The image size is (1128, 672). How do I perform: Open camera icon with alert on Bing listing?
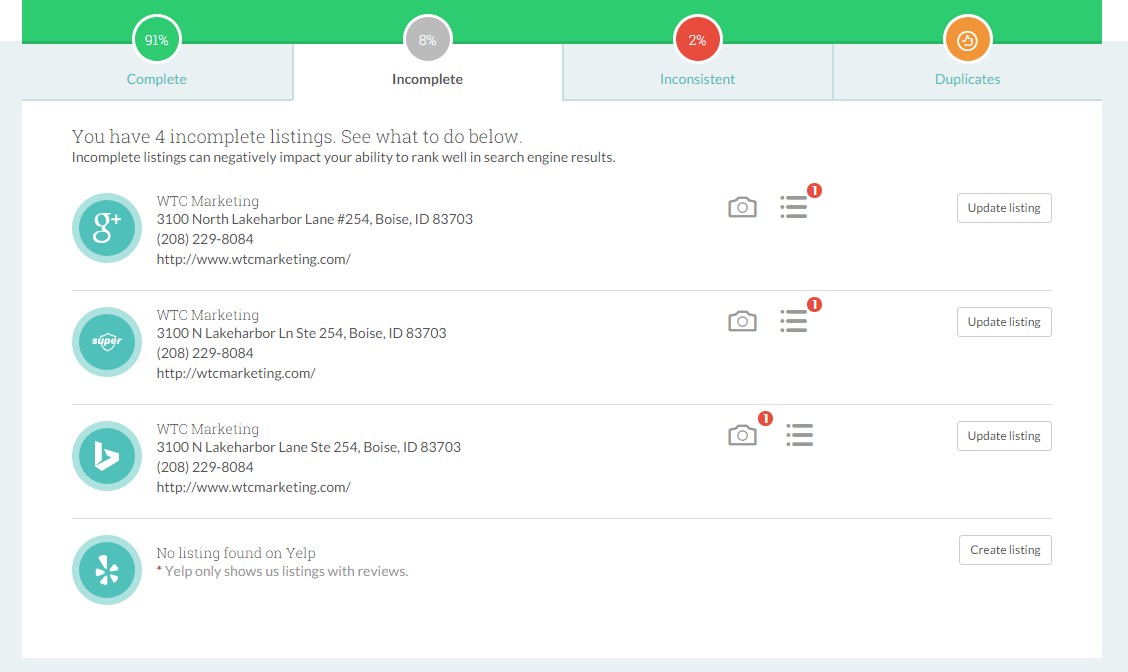742,435
